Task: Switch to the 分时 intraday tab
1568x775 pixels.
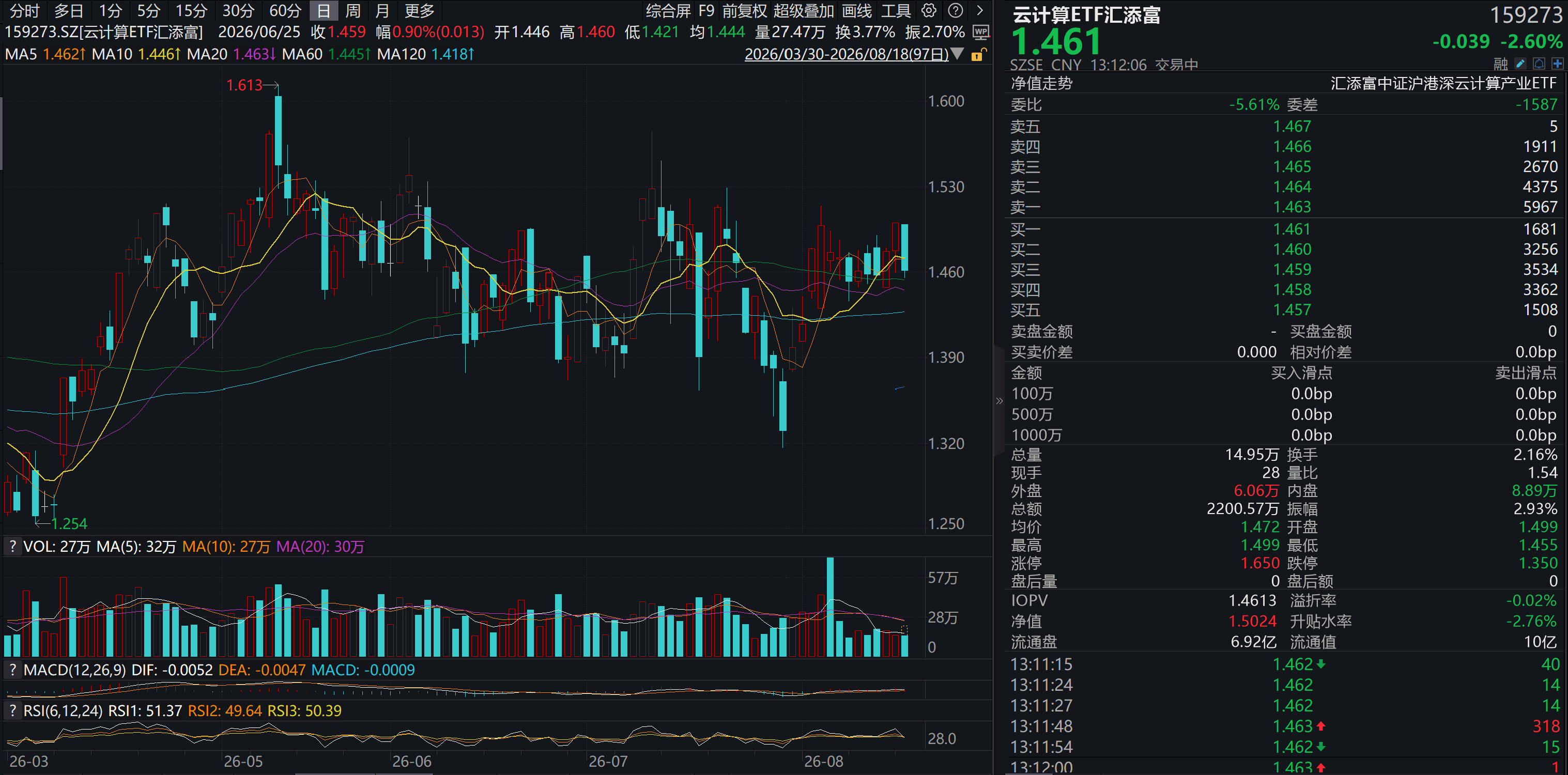Action: coord(24,11)
